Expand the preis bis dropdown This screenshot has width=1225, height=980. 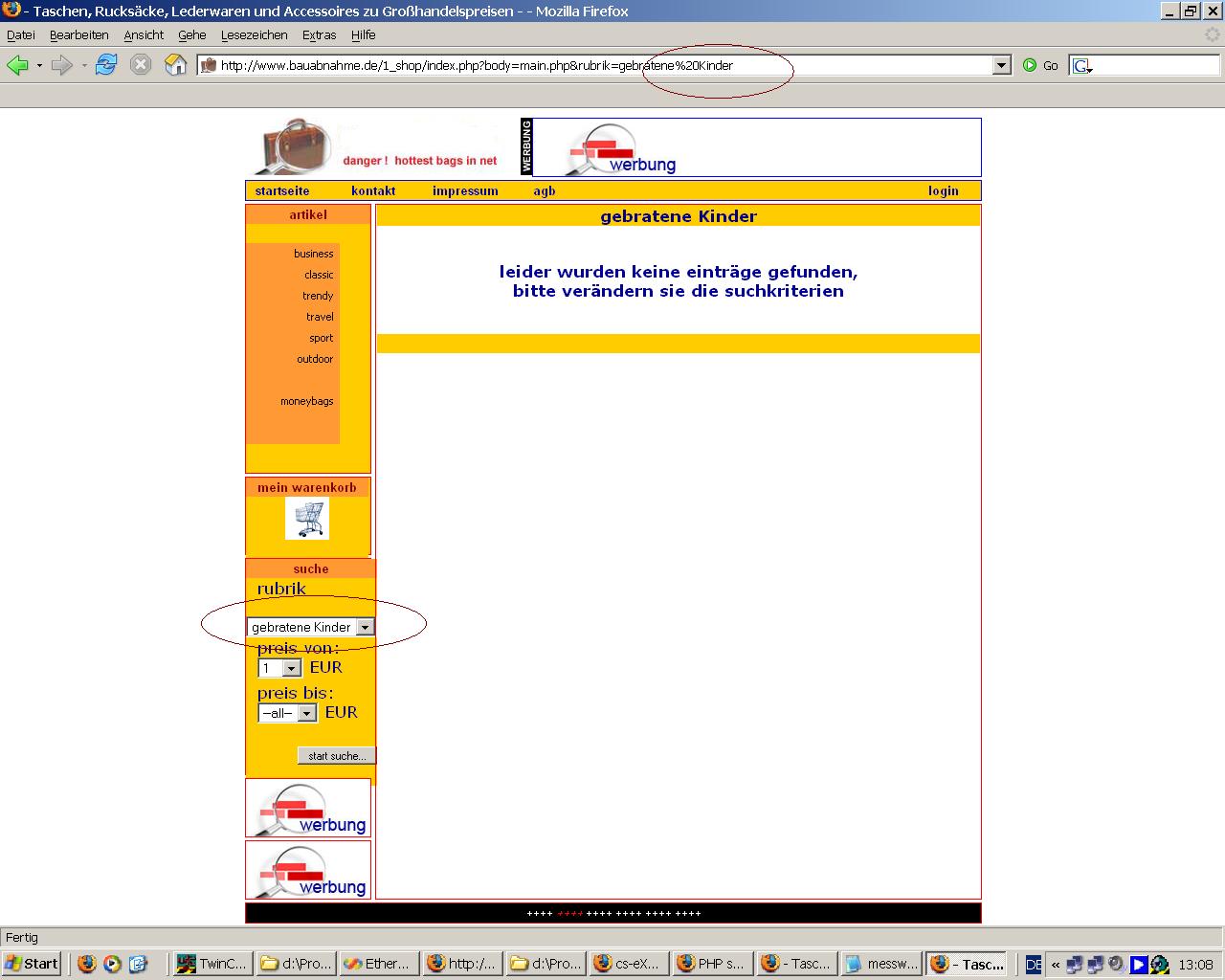(x=306, y=713)
